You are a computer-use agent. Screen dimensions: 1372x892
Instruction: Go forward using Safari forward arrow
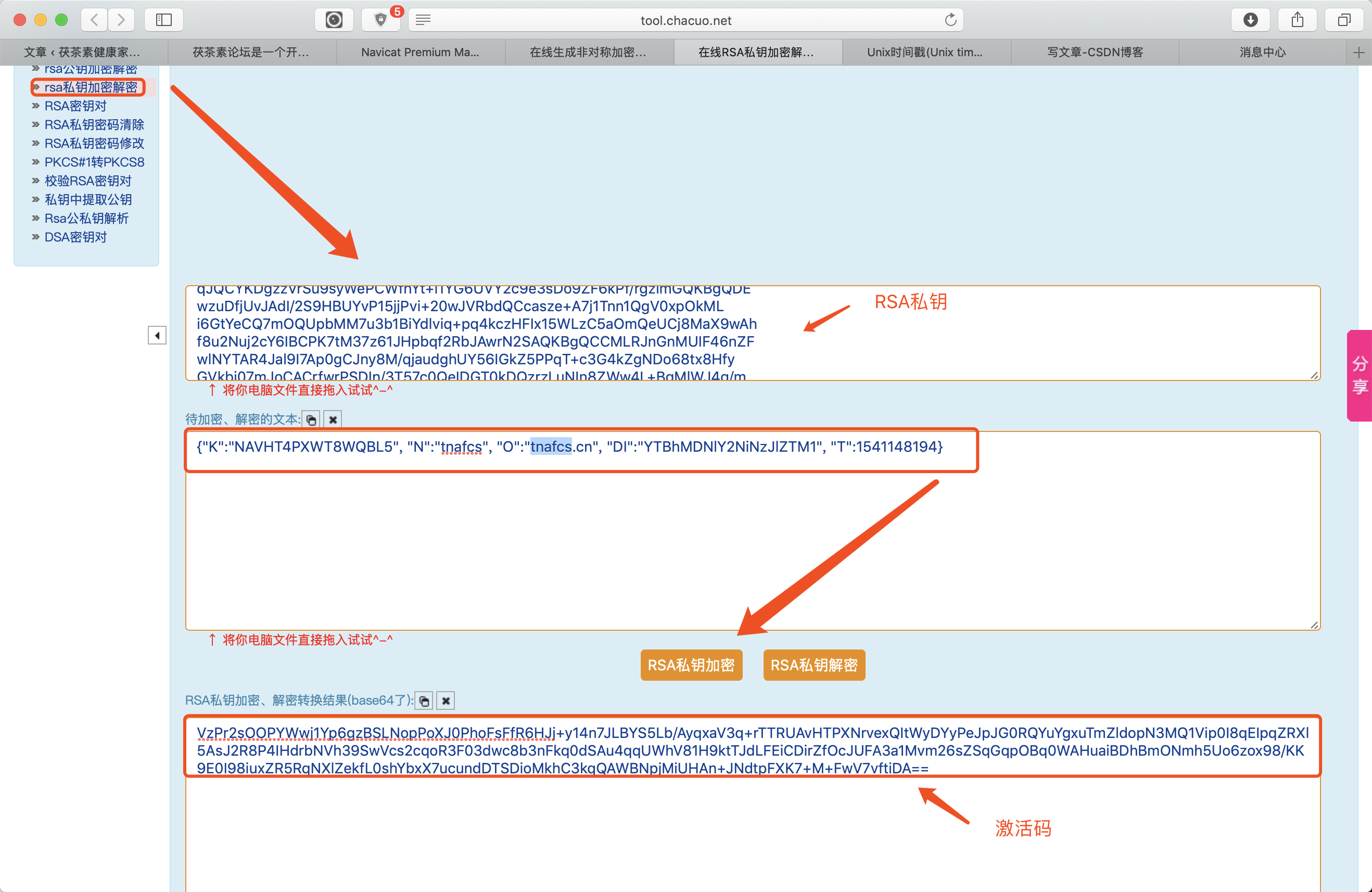(x=121, y=20)
